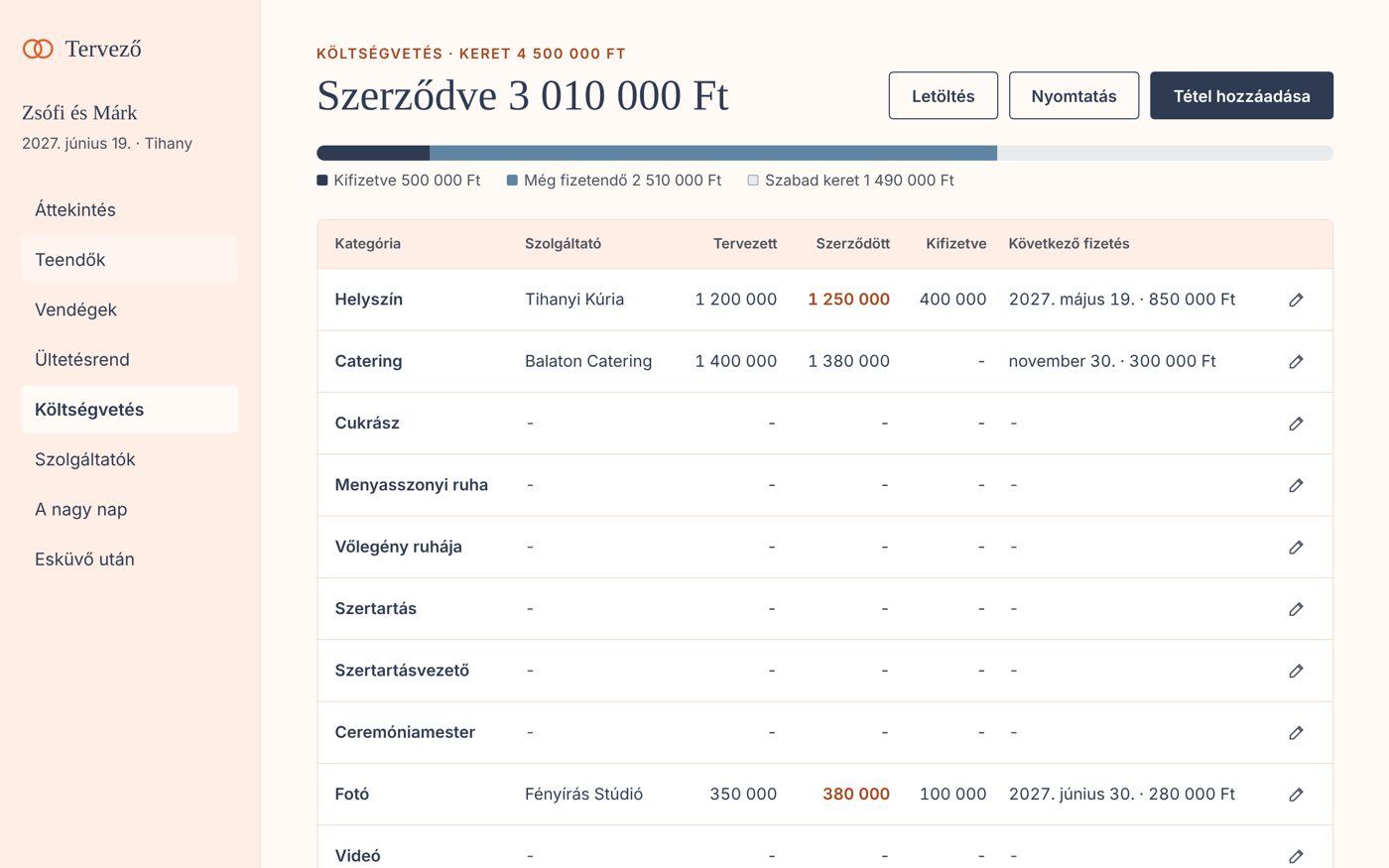Image resolution: width=1389 pixels, height=868 pixels.
Task: Click the Szerződött column header
Action: [x=853, y=244]
